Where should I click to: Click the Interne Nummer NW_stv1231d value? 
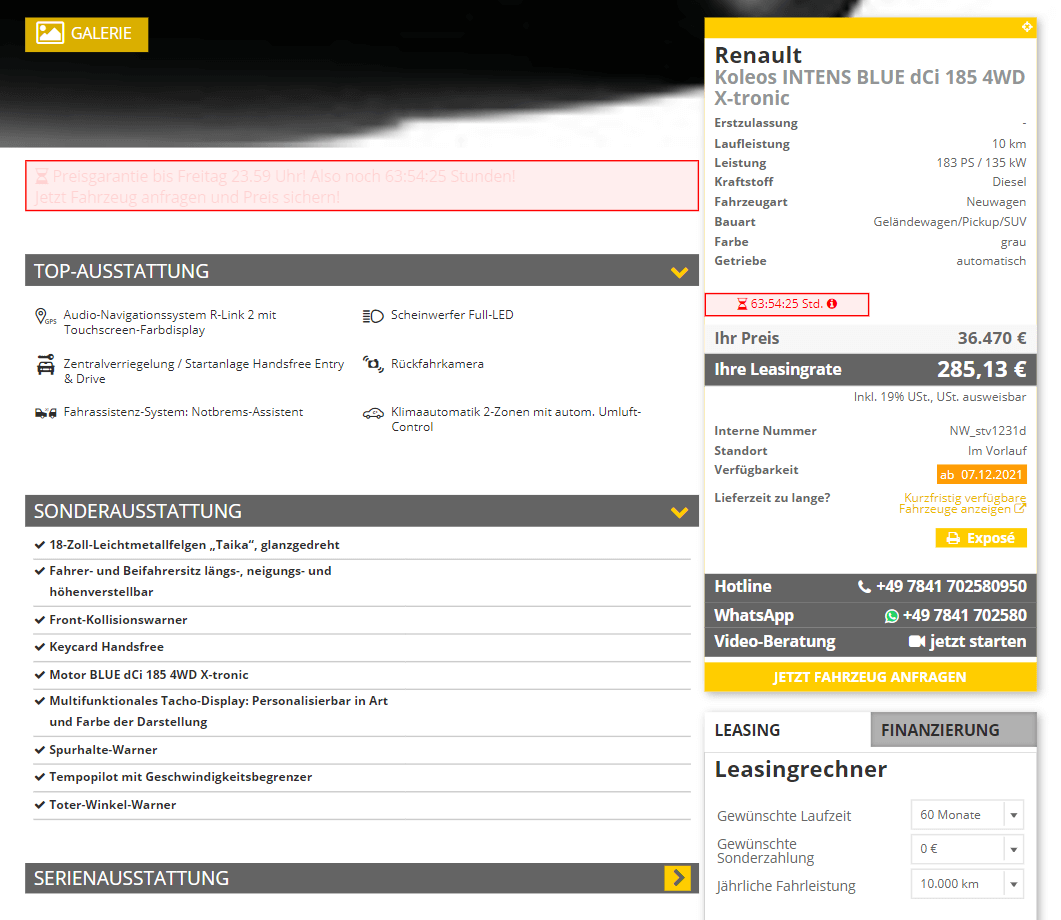pos(987,431)
